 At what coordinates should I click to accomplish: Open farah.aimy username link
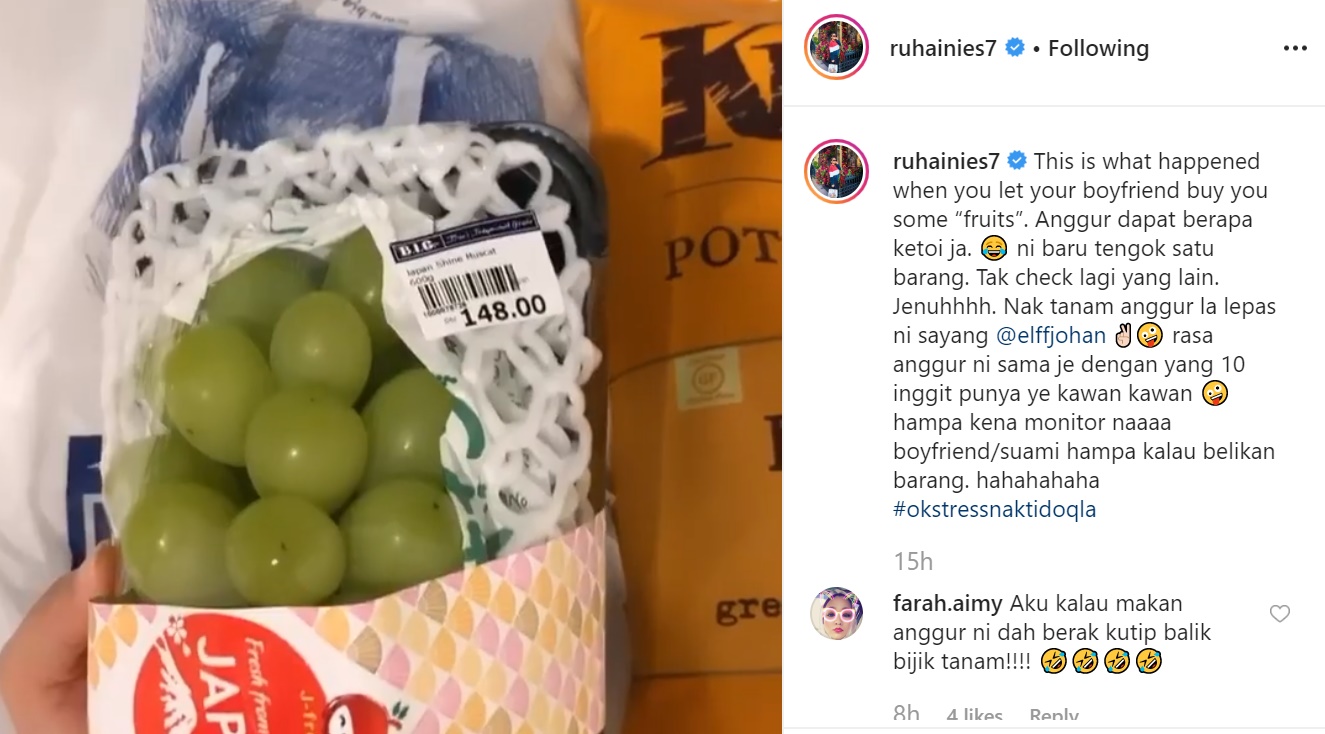click(948, 604)
